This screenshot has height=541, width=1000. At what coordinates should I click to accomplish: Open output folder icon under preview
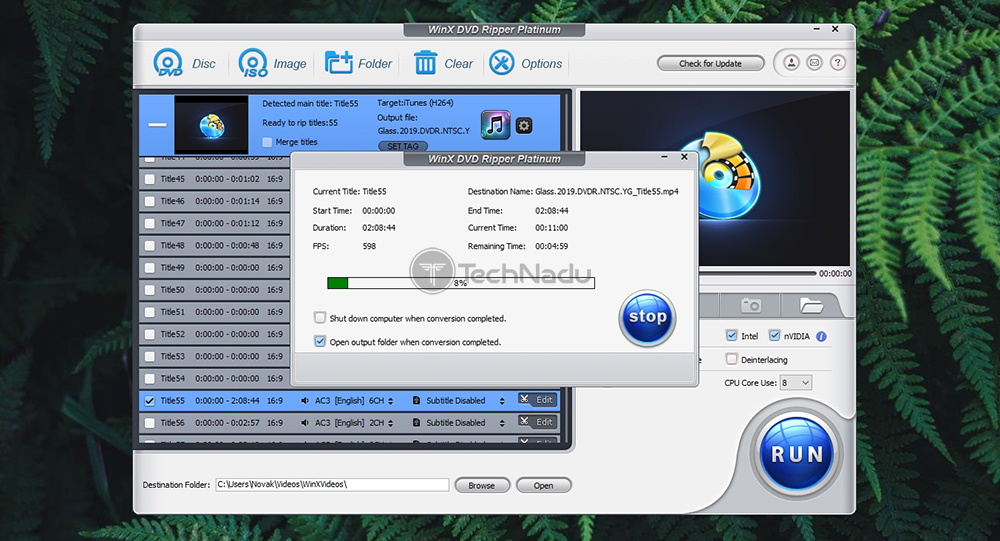pyautogui.click(x=811, y=306)
